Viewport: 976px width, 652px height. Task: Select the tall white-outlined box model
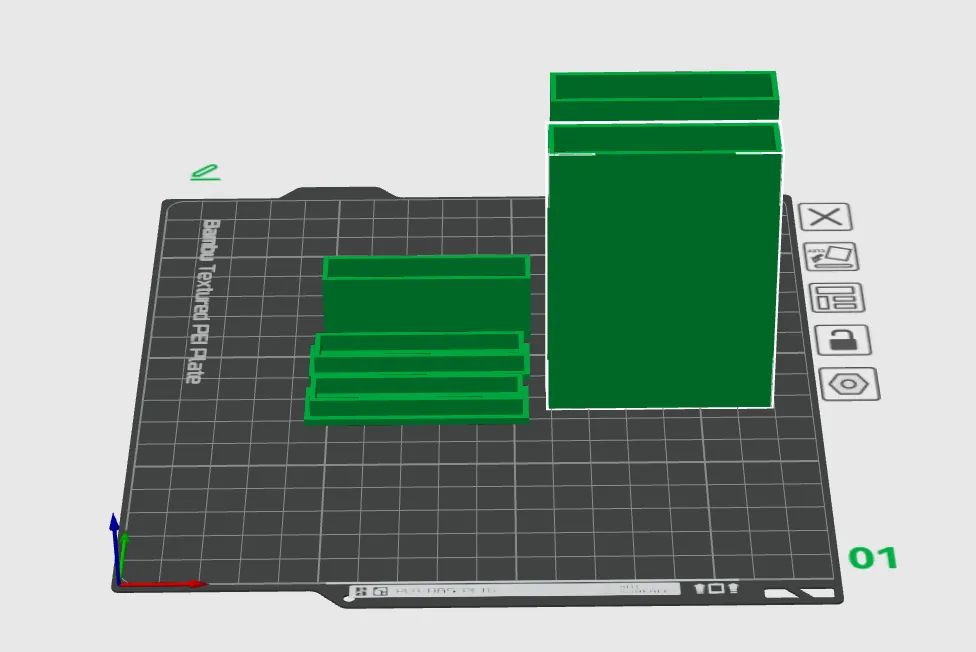coord(664,280)
